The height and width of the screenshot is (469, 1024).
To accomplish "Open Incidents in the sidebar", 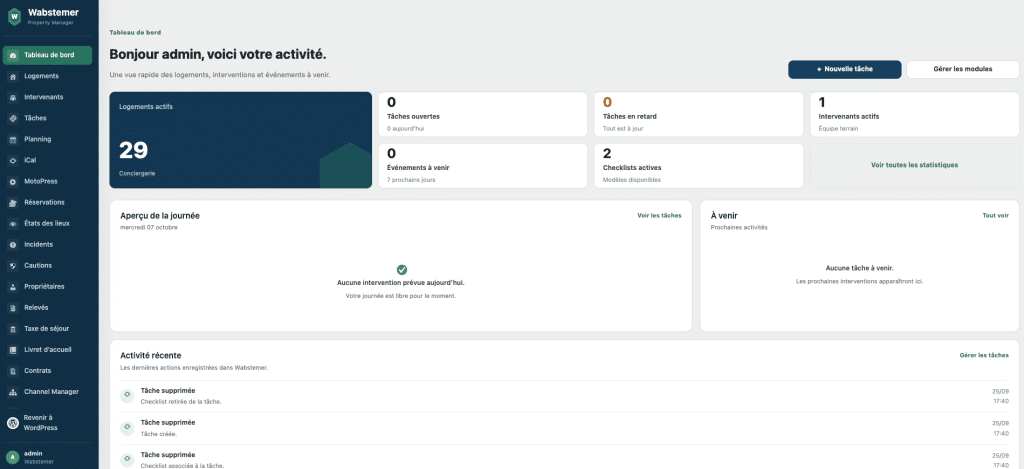I will (47, 244).
